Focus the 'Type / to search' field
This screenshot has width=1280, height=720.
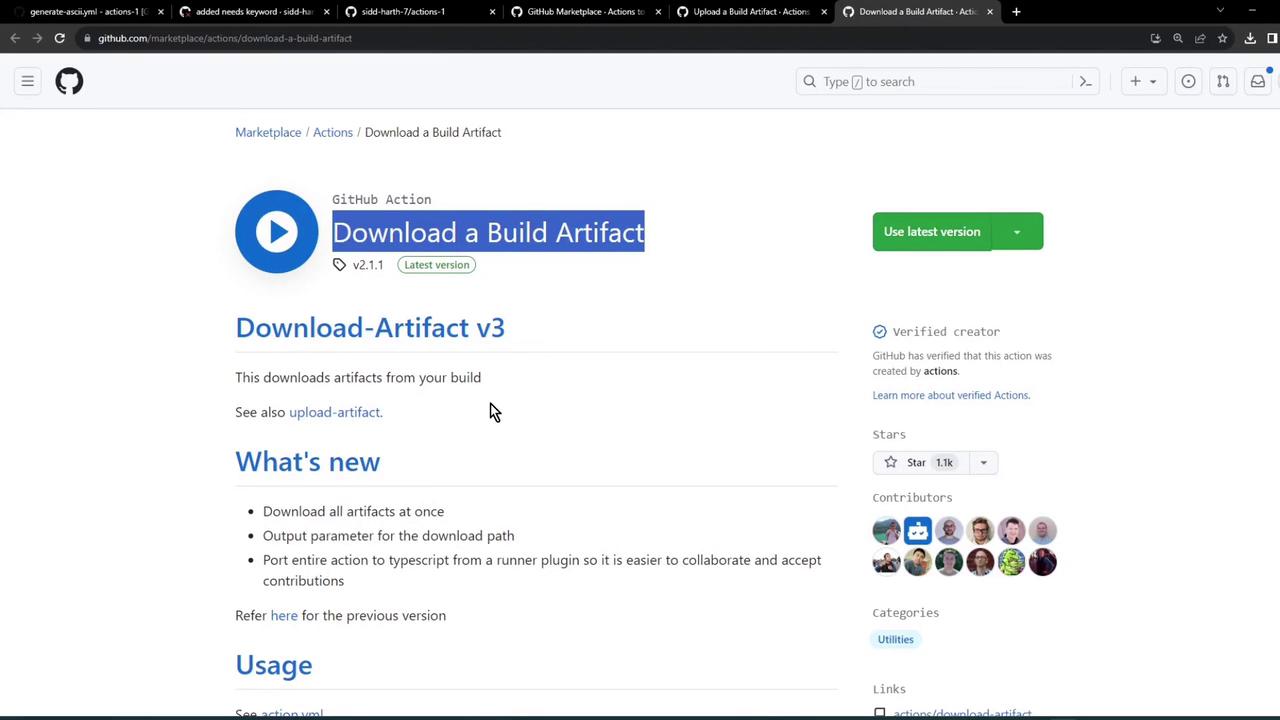coord(948,81)
